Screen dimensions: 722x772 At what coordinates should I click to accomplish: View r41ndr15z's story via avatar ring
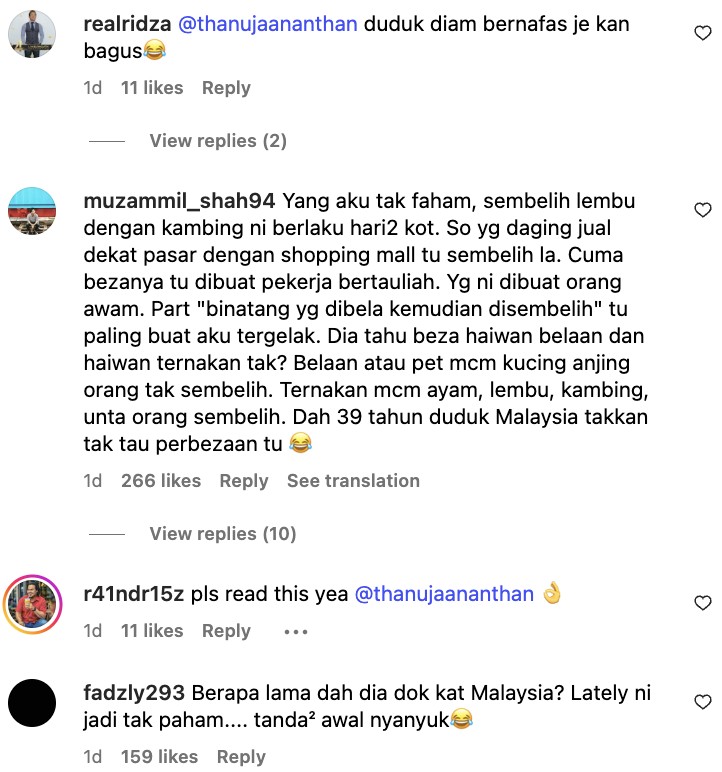pos(33,604)
